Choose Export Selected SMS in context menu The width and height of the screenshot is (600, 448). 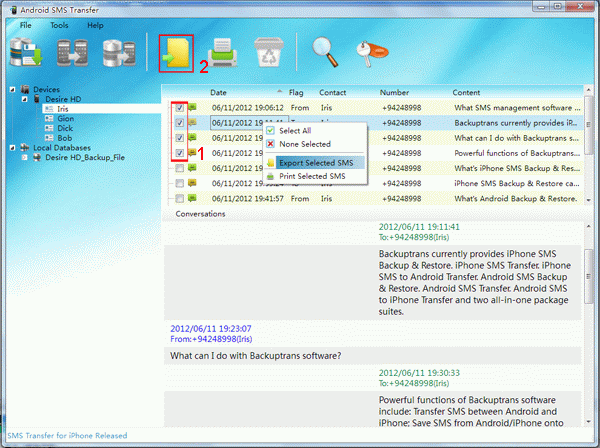coord(315,163)
